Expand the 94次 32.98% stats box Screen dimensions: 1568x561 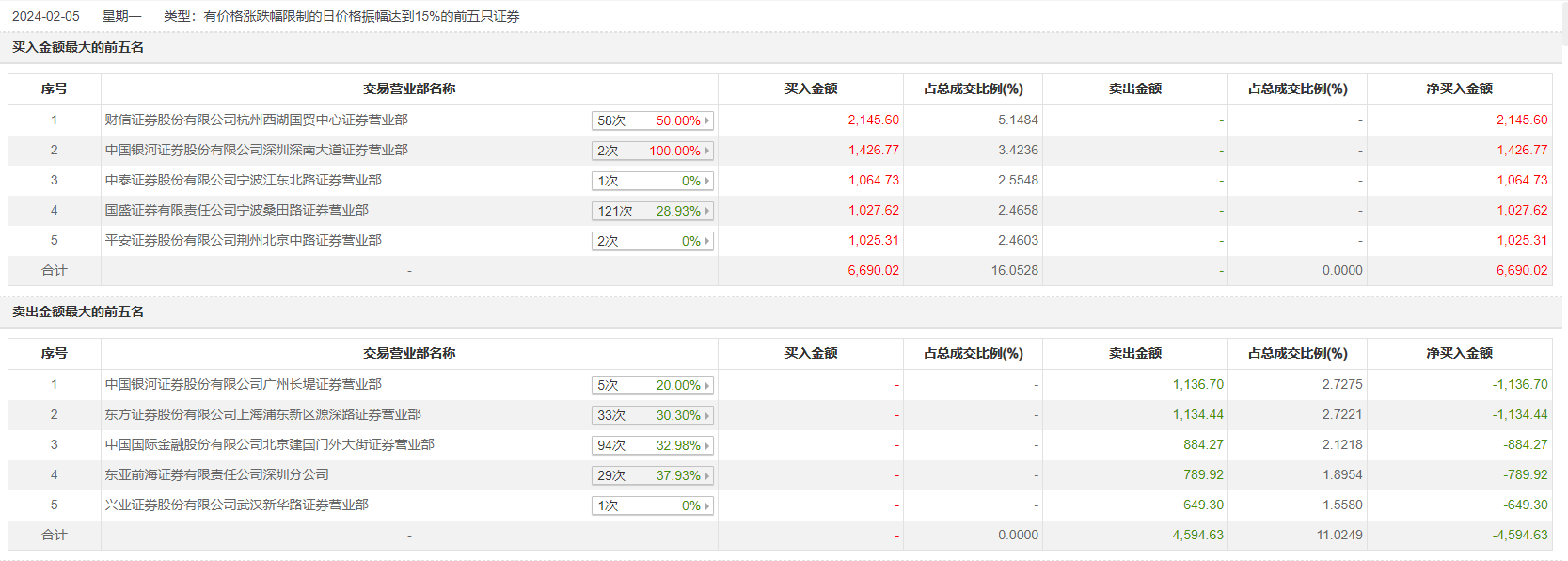(x=652, y=445)
